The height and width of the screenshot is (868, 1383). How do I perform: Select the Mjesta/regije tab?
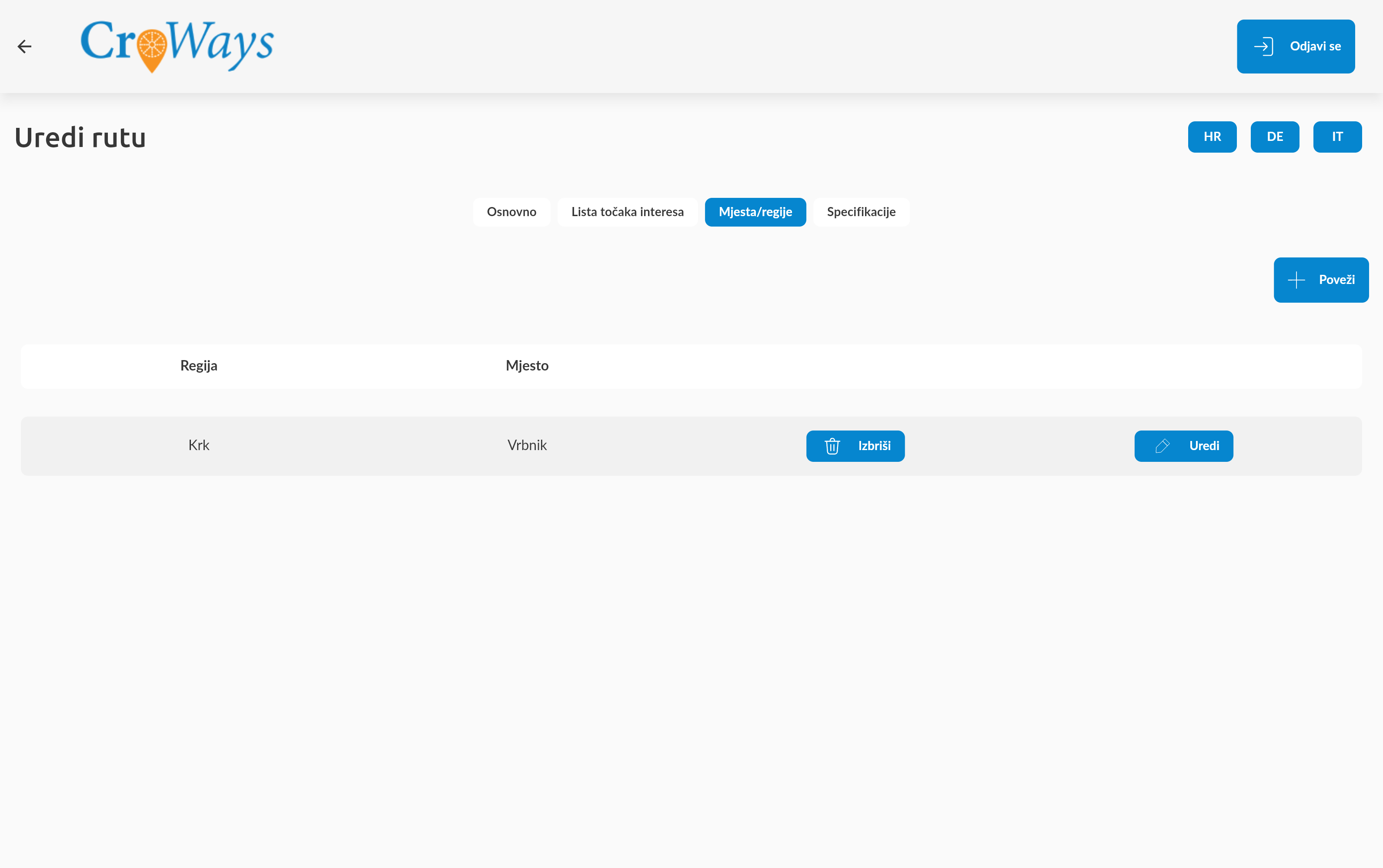pos(755,212)
